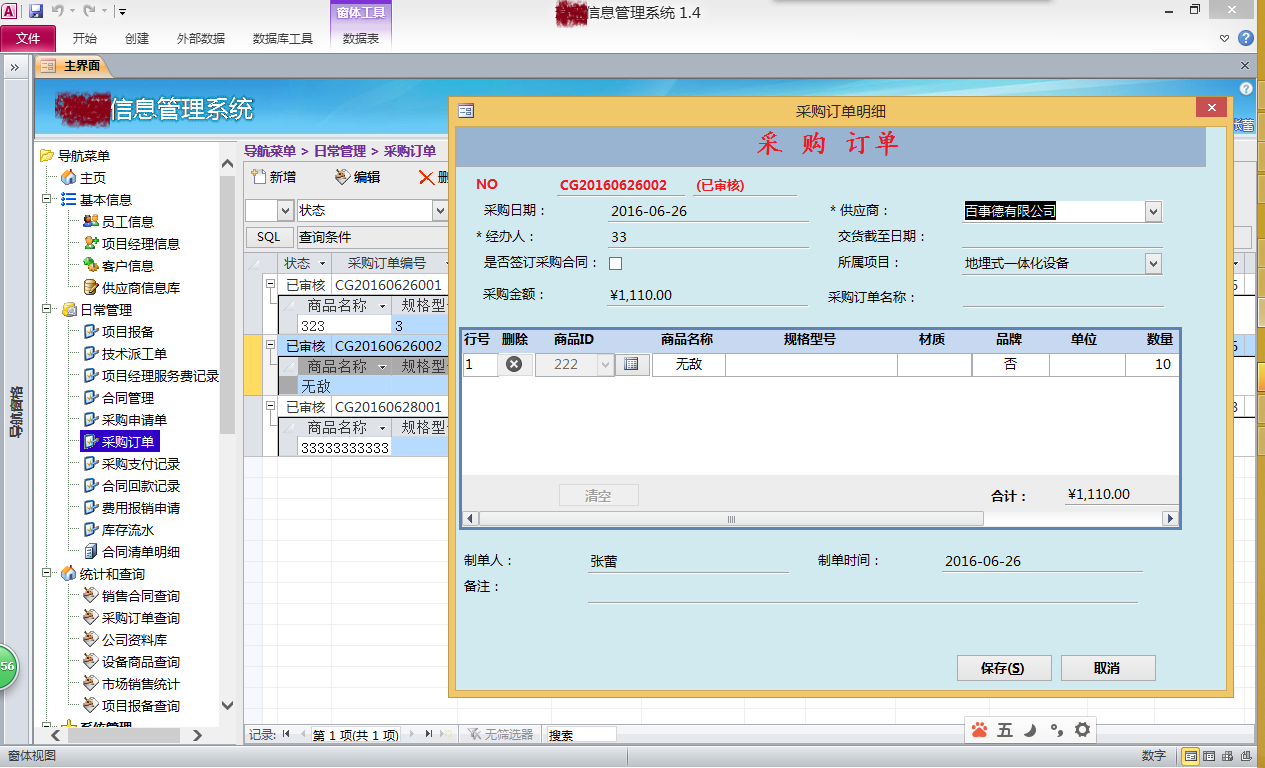
Task: Switch to the 外部数据 ribbon tab
Action: tap(201, 39)
